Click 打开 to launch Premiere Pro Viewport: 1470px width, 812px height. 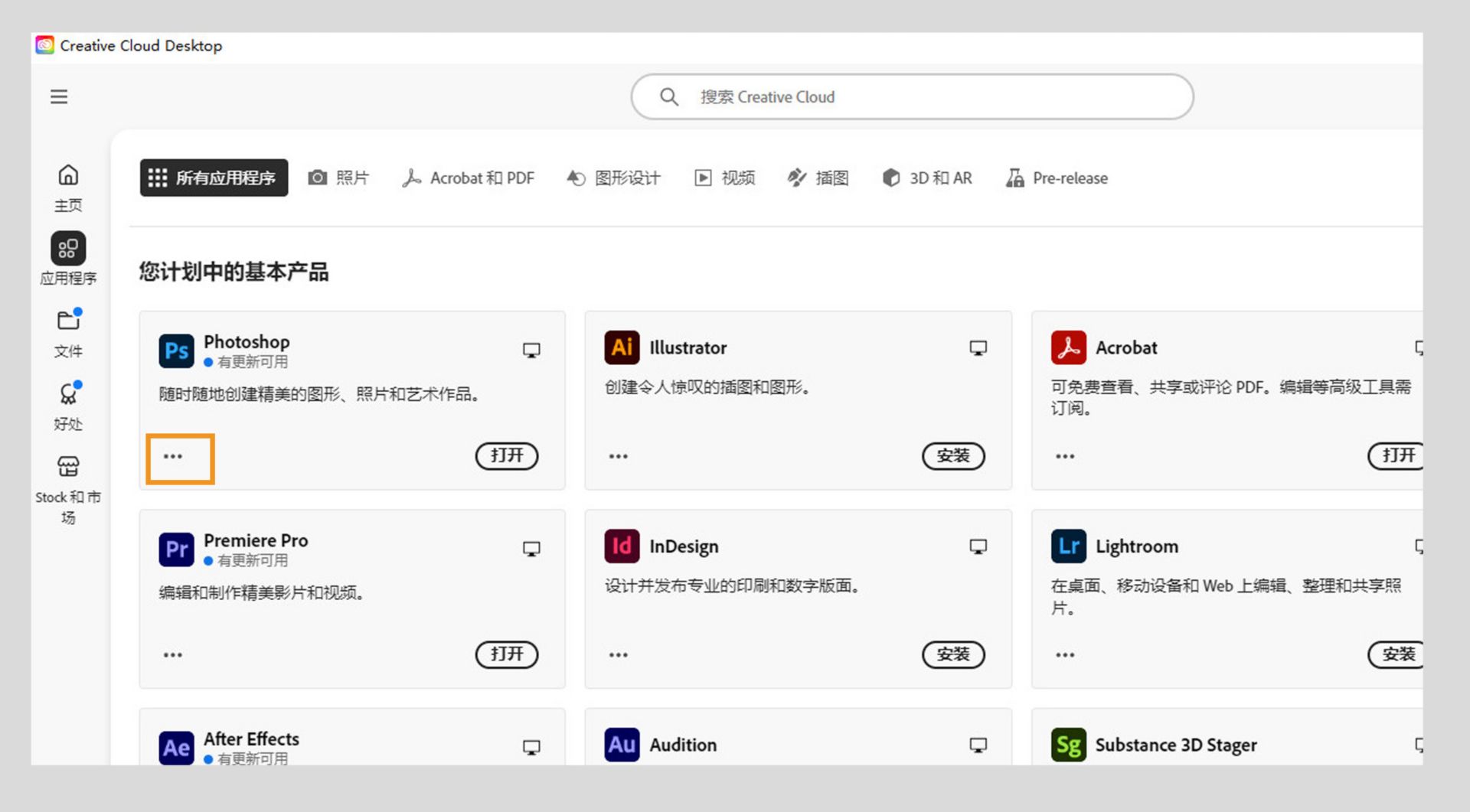pyautogui.click(x=507, y=654)
